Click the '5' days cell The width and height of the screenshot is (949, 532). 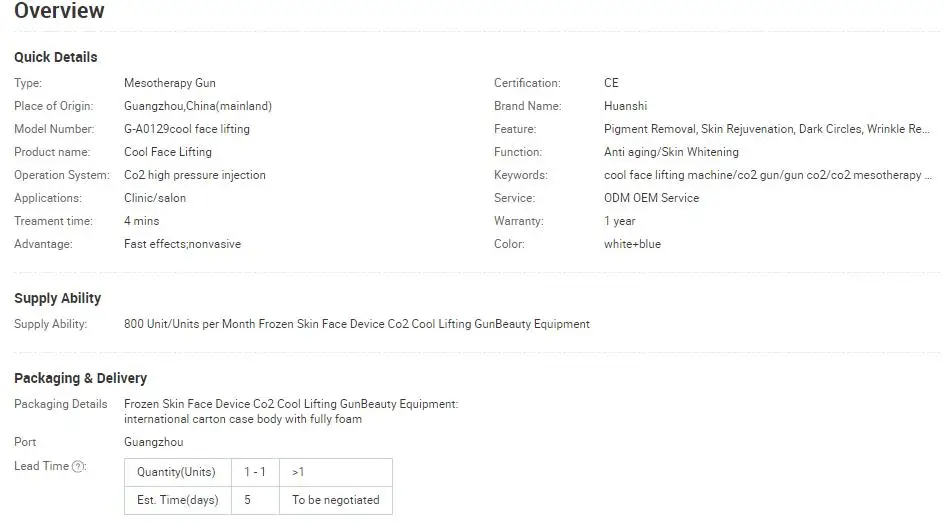(x=255, y=500)
